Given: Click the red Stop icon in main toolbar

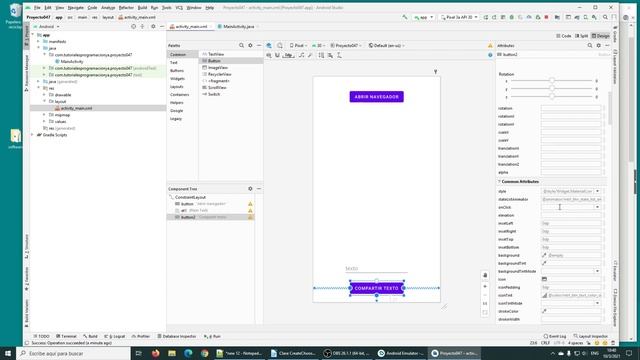Looking at the screenshot, I should [547, 17].
